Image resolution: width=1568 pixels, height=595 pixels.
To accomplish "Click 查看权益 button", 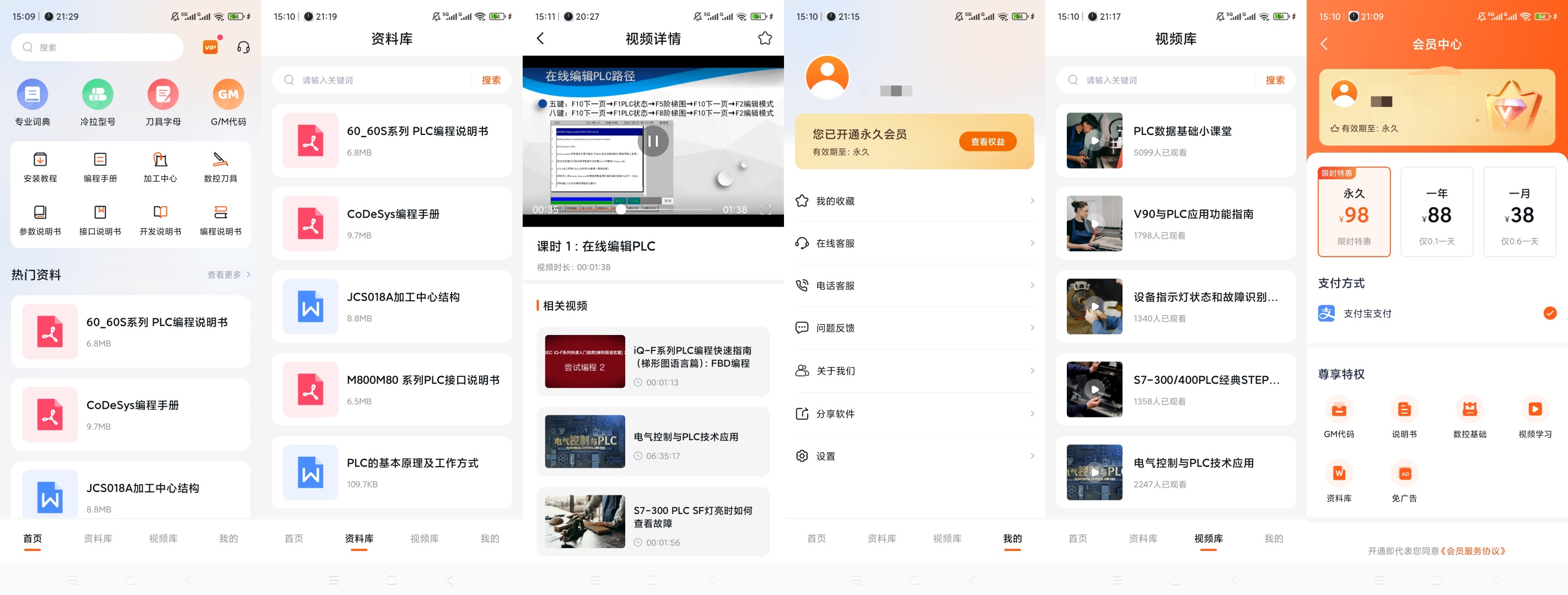I will point(987,142).
